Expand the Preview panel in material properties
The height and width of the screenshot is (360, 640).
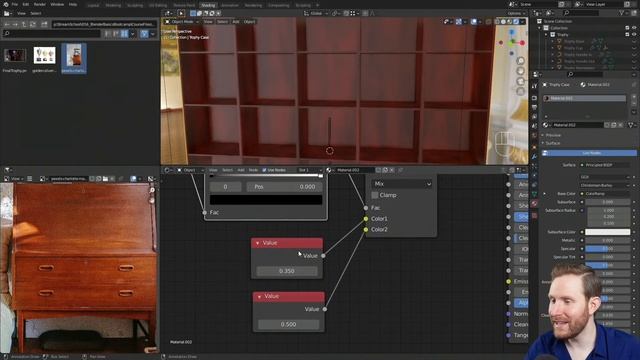point(553,135)
